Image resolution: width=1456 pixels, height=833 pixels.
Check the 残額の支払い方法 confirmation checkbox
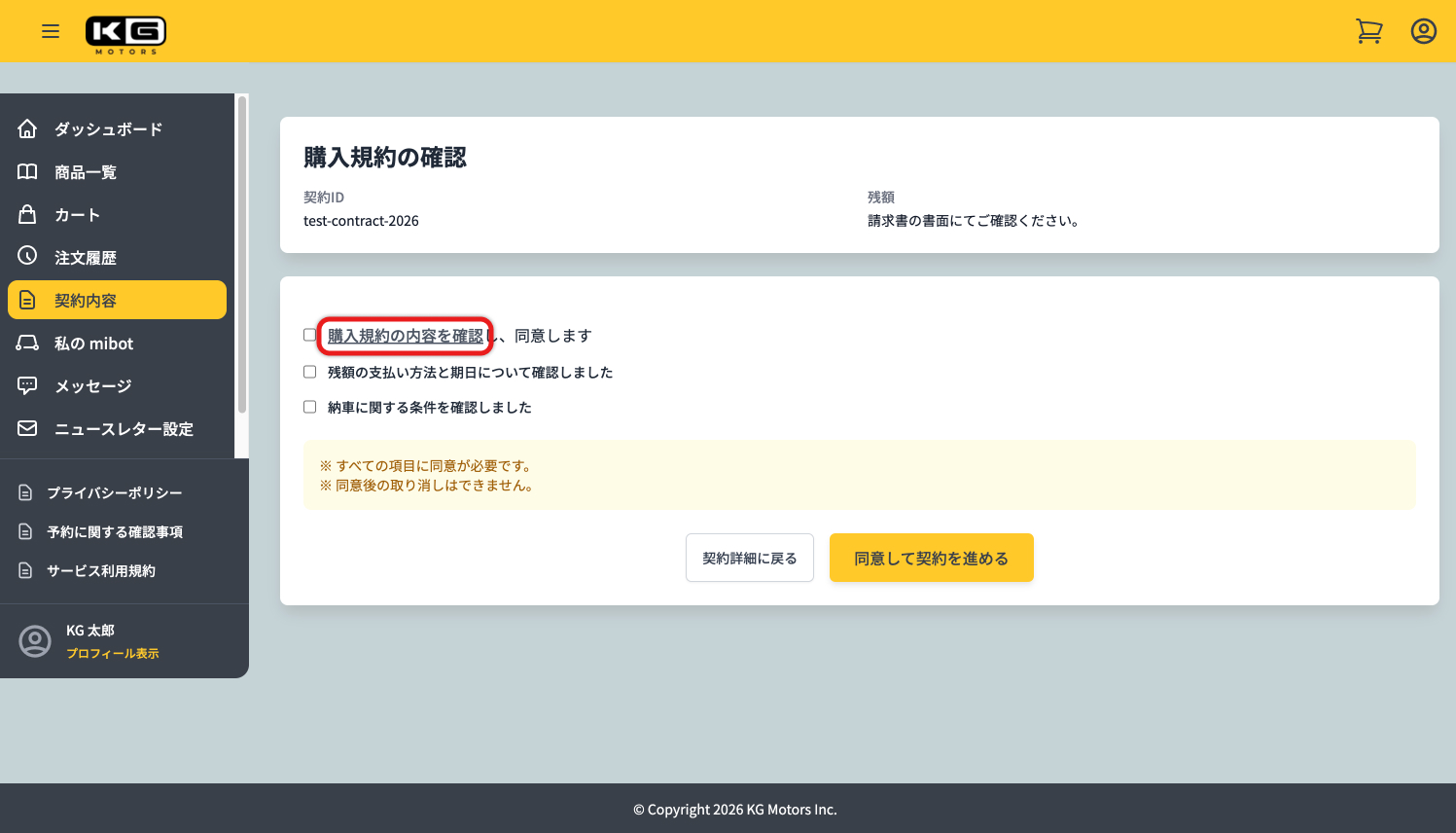click(309, 371)
